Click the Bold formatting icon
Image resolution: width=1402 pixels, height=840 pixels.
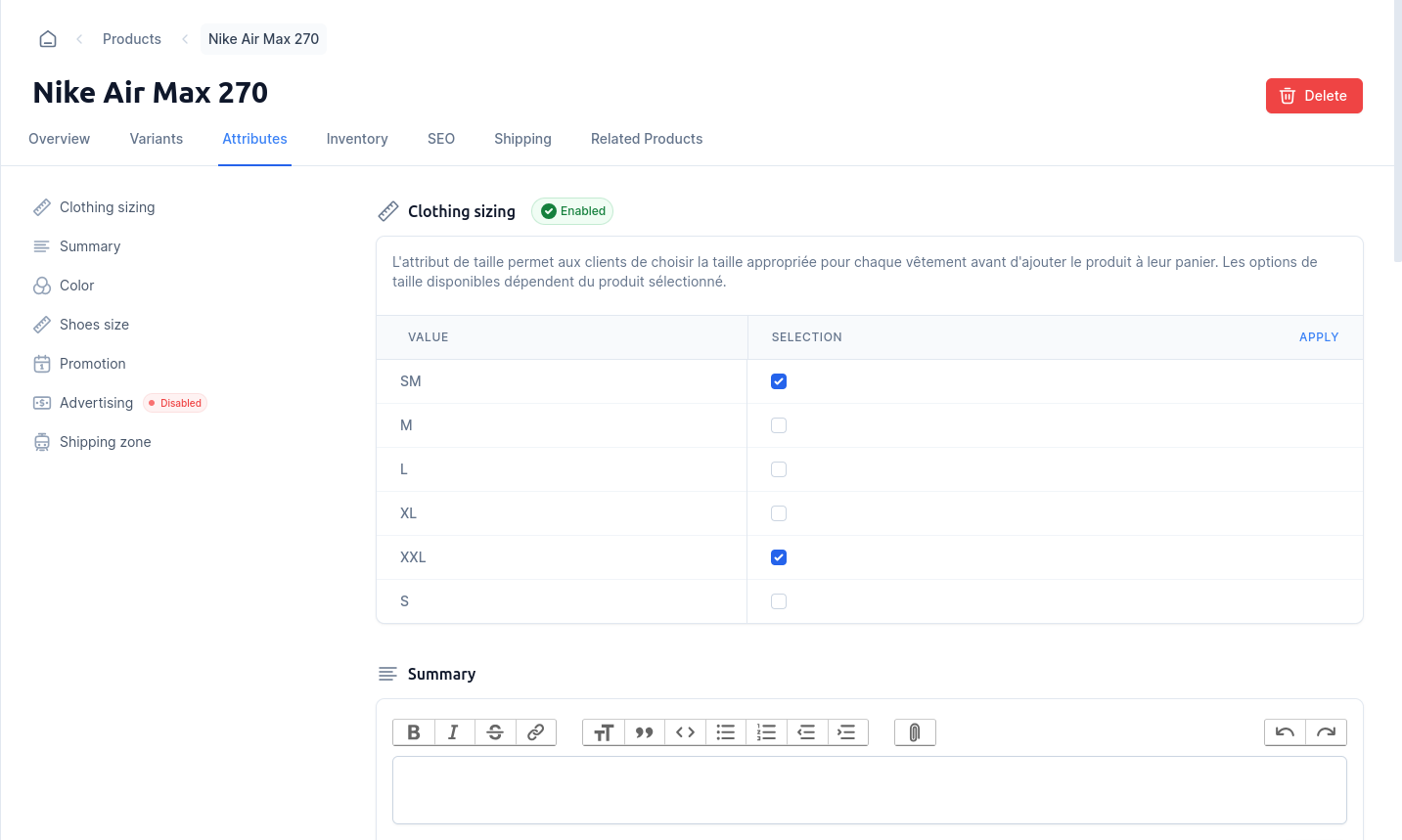[414, 732]
